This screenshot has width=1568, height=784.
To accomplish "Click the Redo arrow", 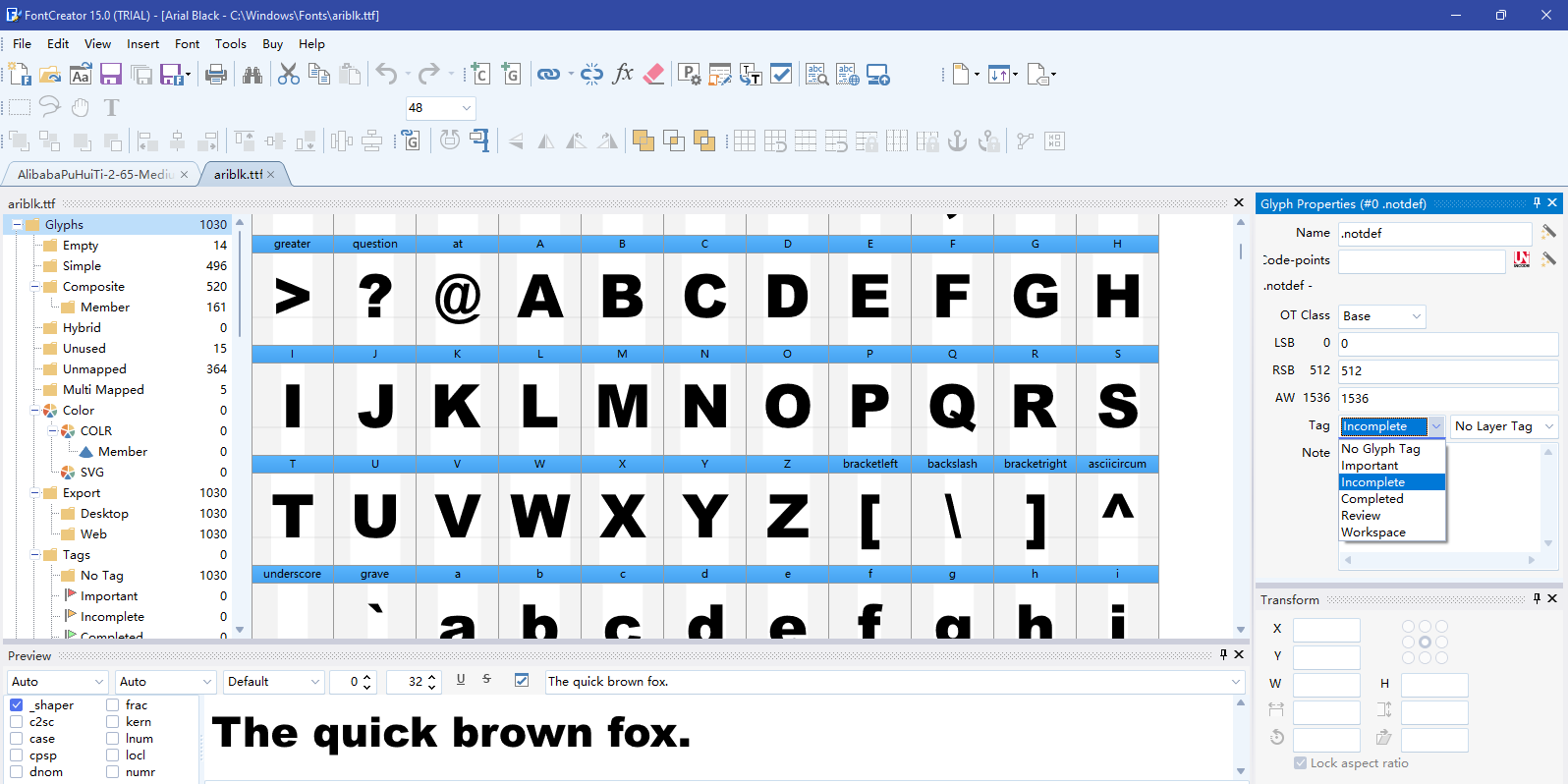I will click(x=429, y=74).
